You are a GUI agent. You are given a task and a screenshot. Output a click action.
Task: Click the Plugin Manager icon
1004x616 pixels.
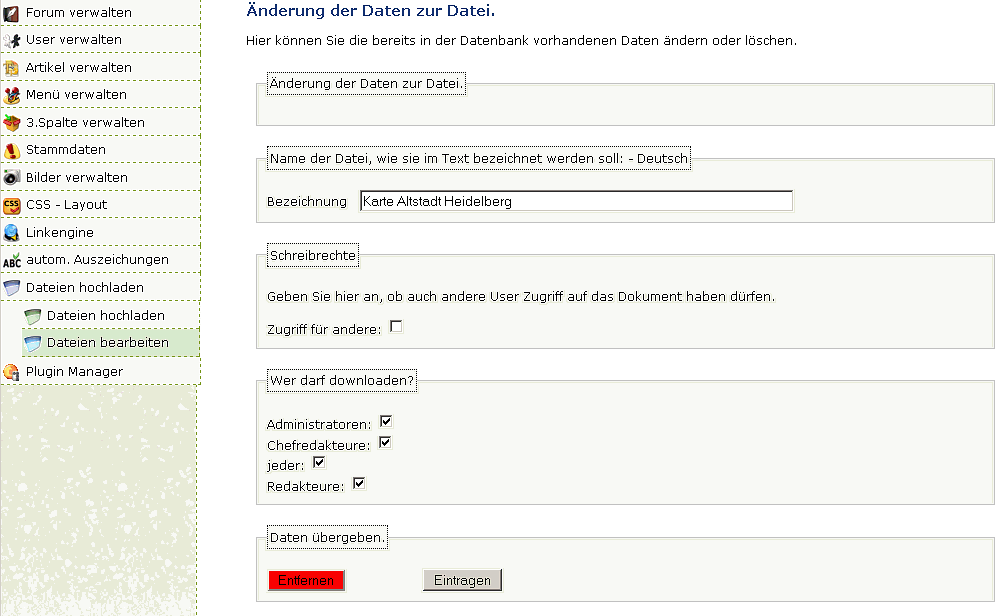click(x=12, y=372)
